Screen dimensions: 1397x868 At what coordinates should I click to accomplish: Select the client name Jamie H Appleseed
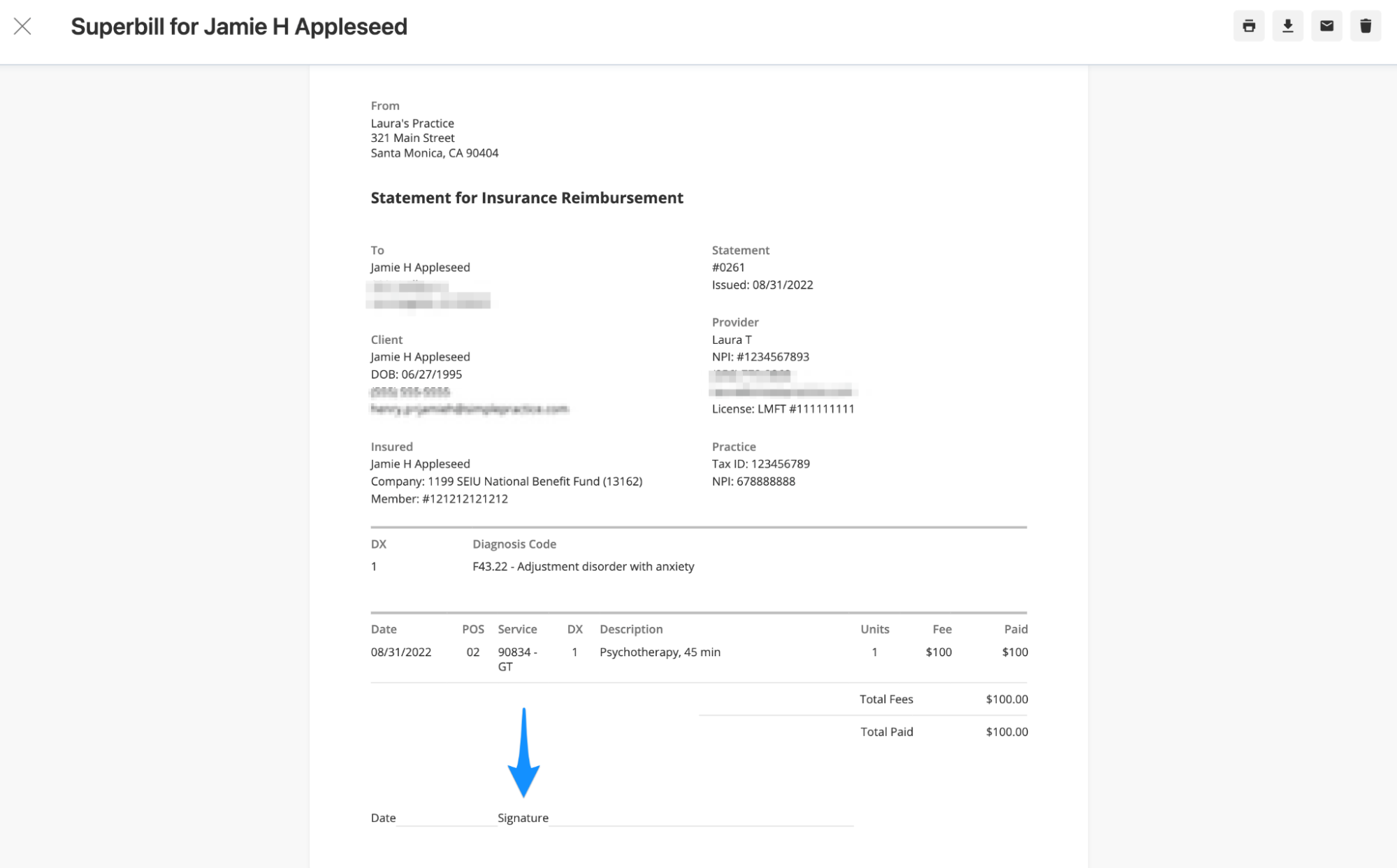[419, 356]
